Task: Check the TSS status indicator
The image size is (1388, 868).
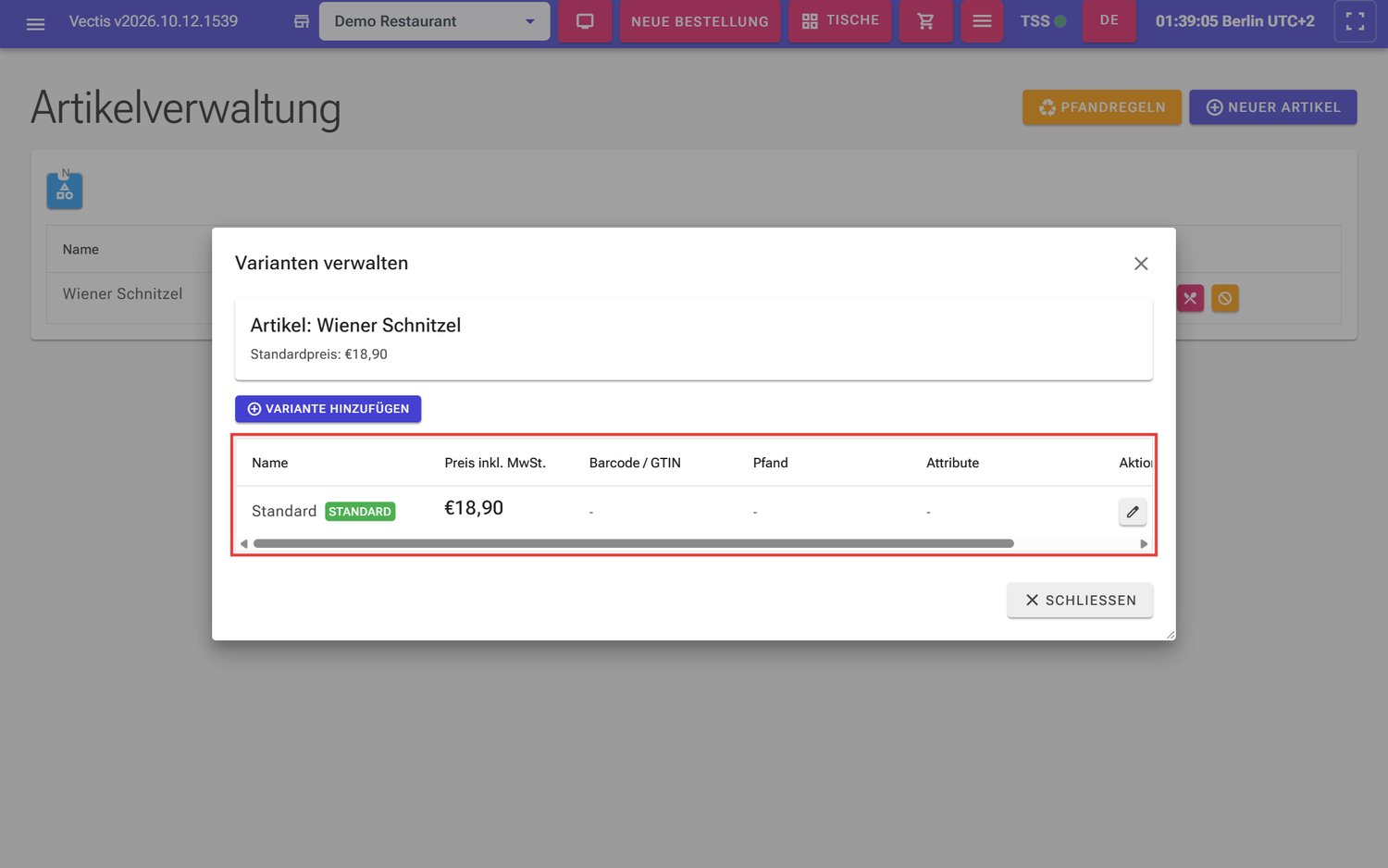Action: tap(1043, 21)
